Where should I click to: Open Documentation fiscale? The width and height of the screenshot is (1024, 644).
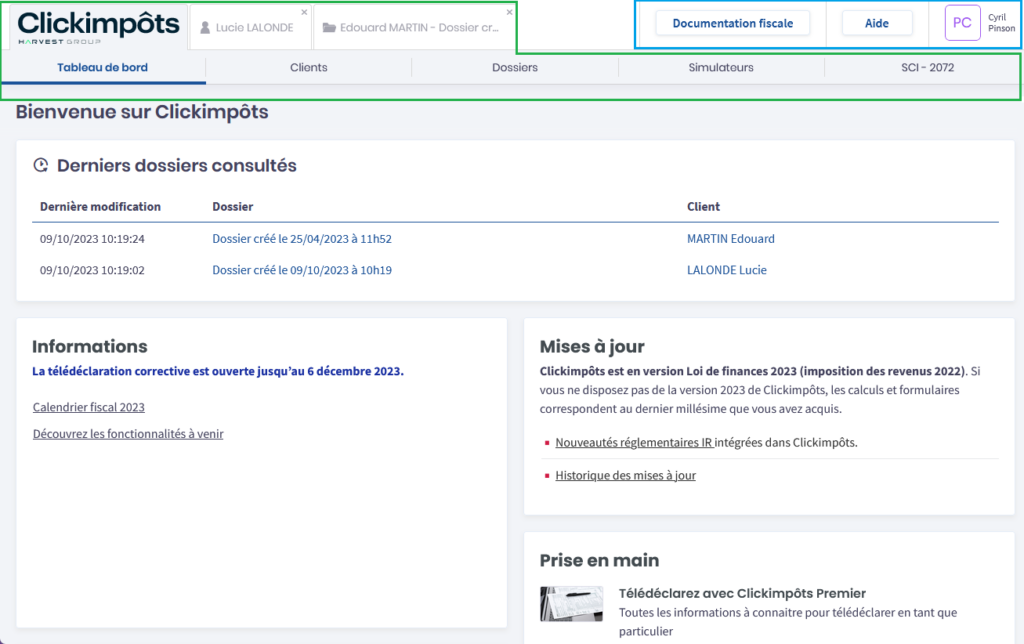pos(732,23)
